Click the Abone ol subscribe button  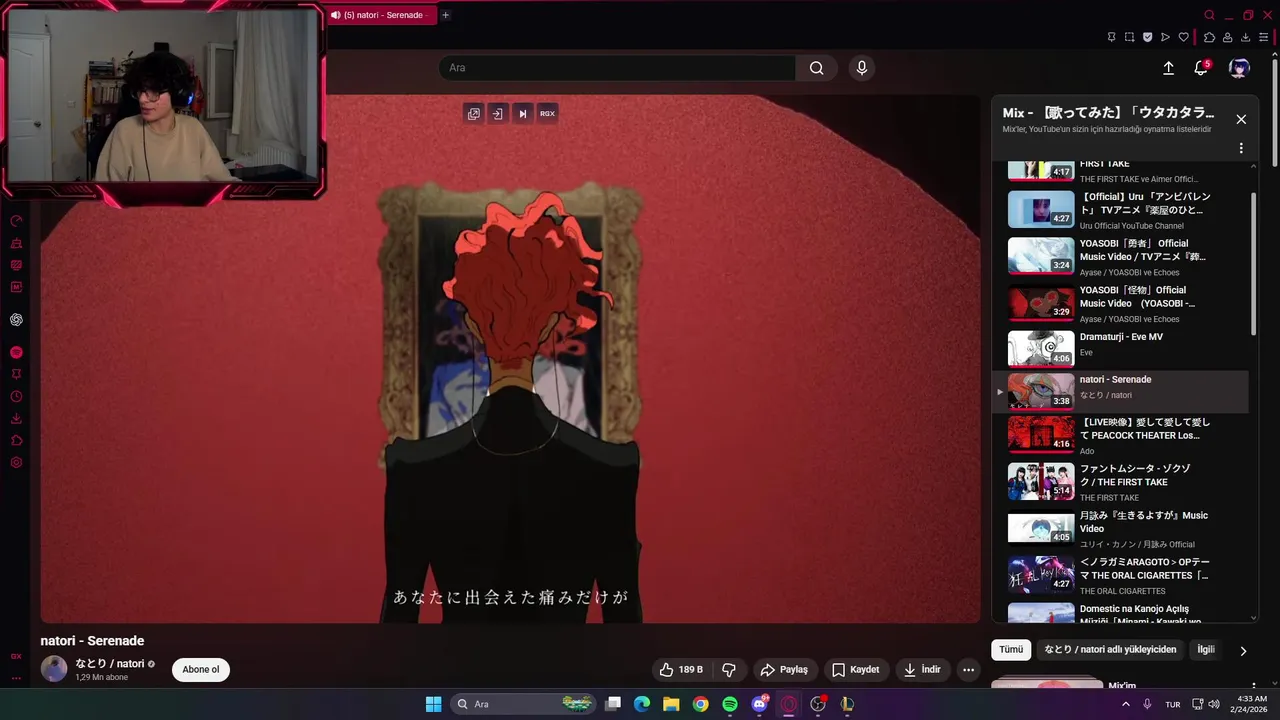201,670
